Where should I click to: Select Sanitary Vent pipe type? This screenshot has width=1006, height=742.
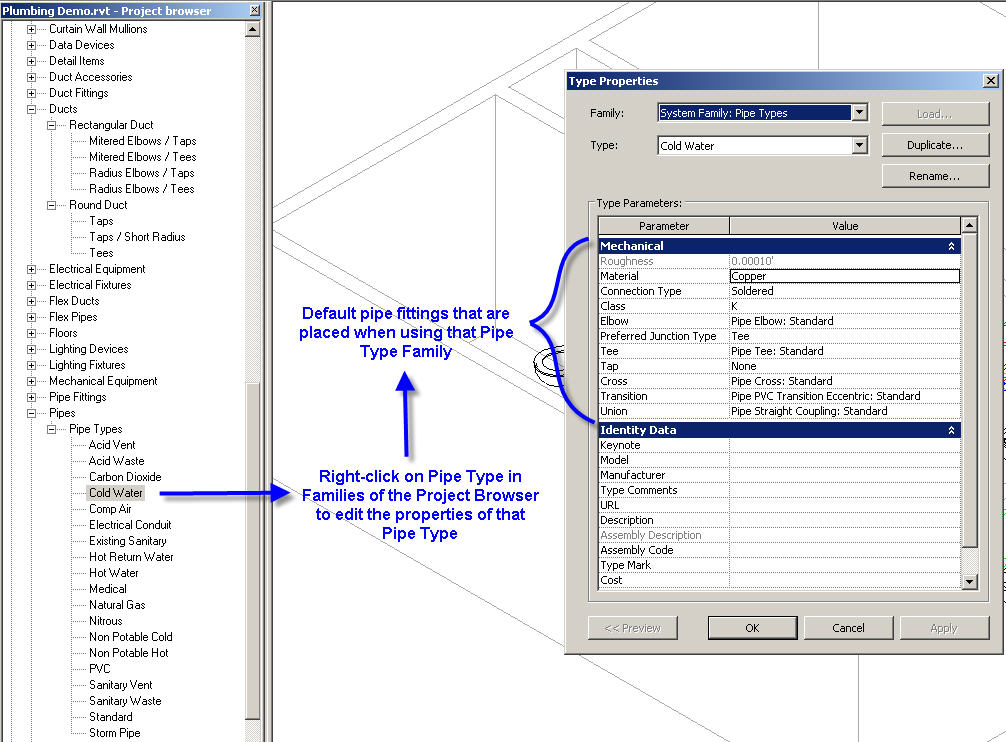[121, 685]
